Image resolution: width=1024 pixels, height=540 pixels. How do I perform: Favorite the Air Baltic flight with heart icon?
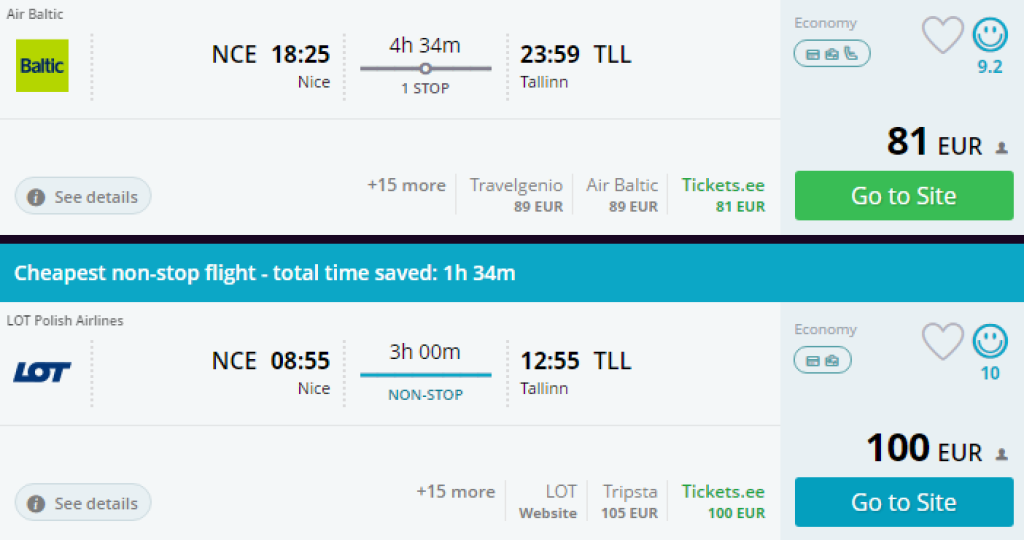pyautogui.click(x=942, y=35)
